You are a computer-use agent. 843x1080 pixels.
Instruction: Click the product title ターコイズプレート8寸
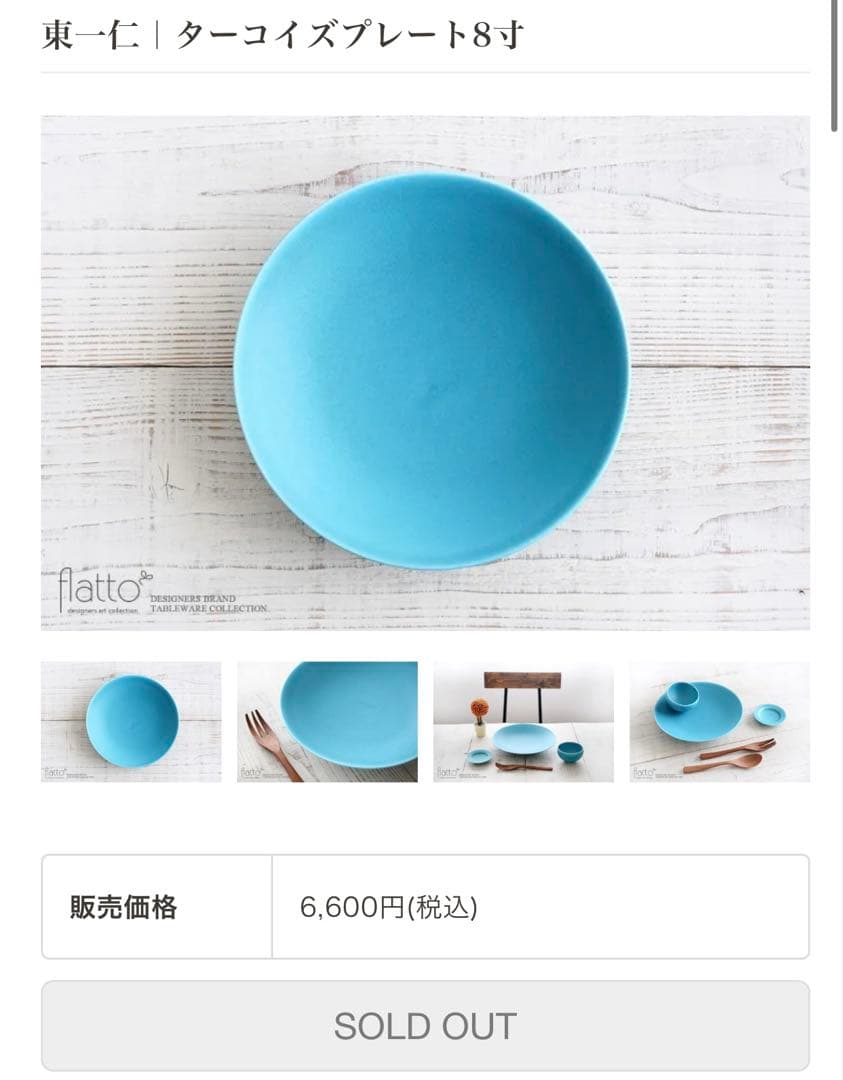tap(349, 35)
